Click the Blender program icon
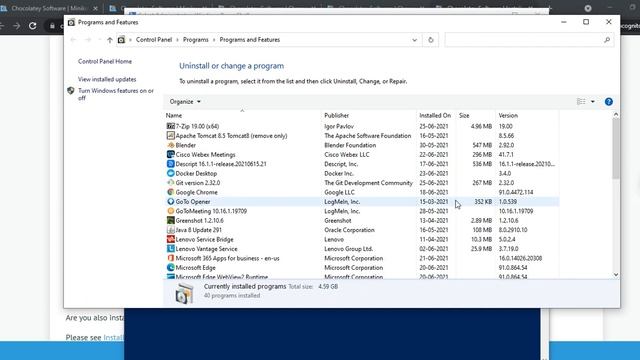The height and width of the screenshot is (360, 640). tap(171, 145)
